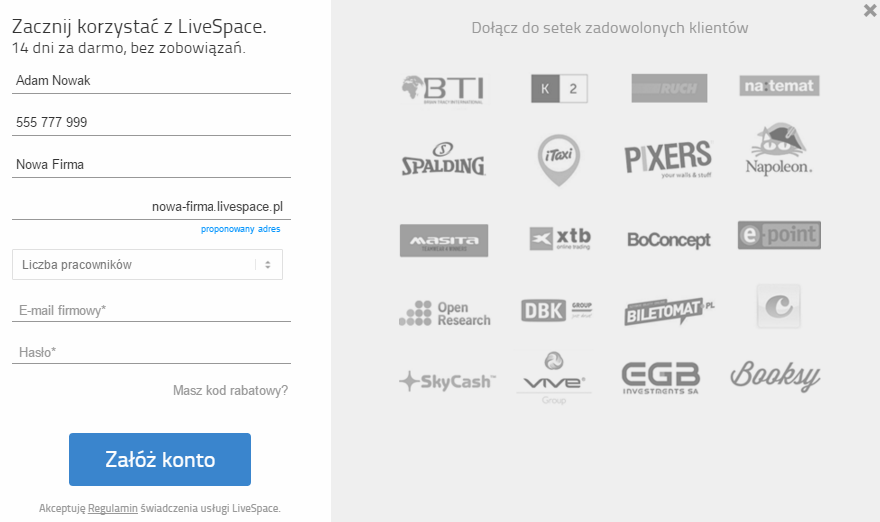The image size is (880, 522).
Task: Click the iTaxi pin logo
Action: 558,160
